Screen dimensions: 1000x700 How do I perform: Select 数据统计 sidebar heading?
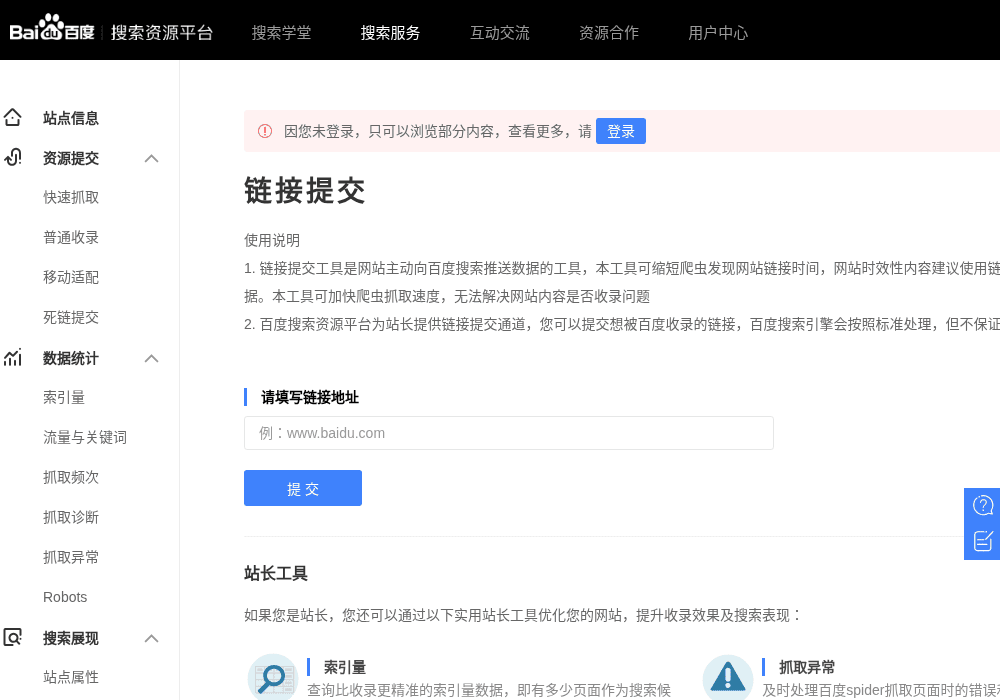(x=71, y=358)
